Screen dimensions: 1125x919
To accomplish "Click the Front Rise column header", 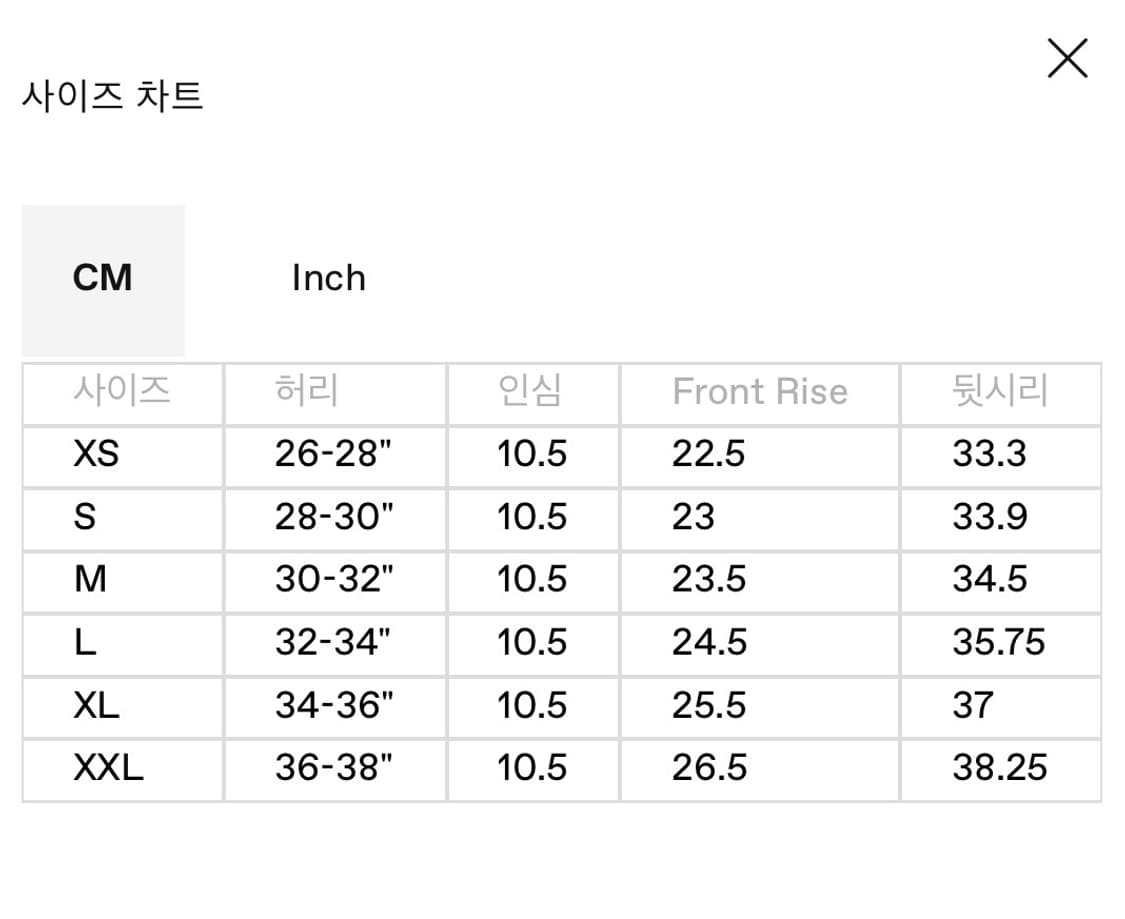I will click(761, 392).
